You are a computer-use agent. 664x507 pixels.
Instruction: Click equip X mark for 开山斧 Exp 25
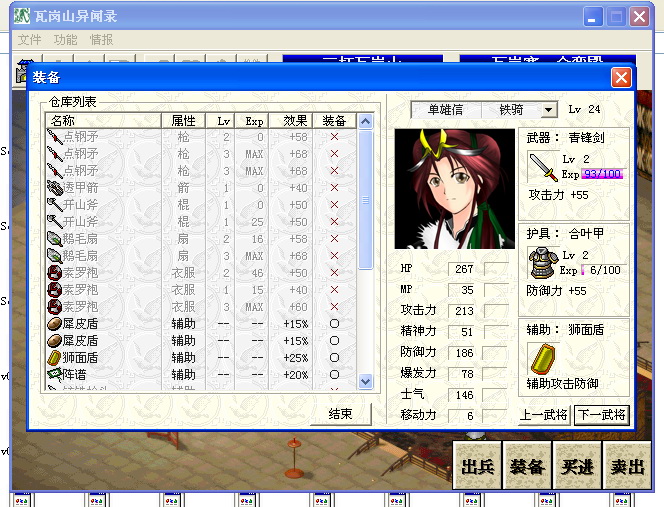[x=334, y=222]
